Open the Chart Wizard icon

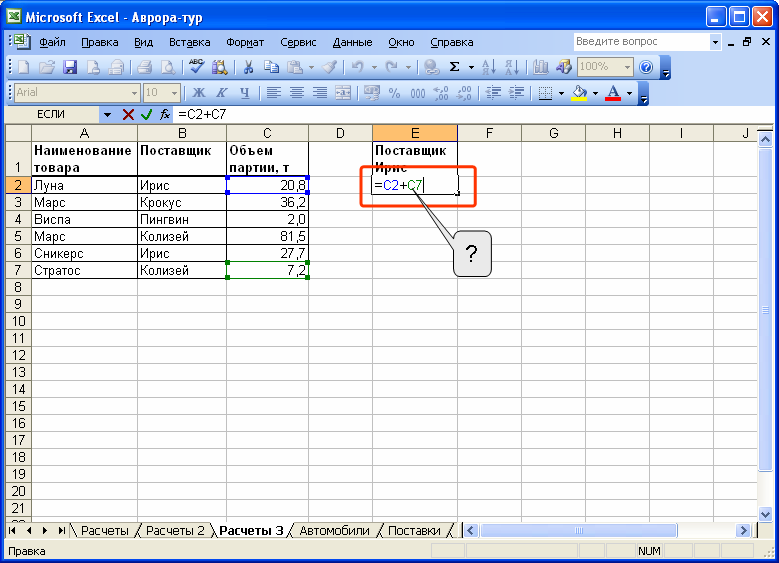point(541,67)
